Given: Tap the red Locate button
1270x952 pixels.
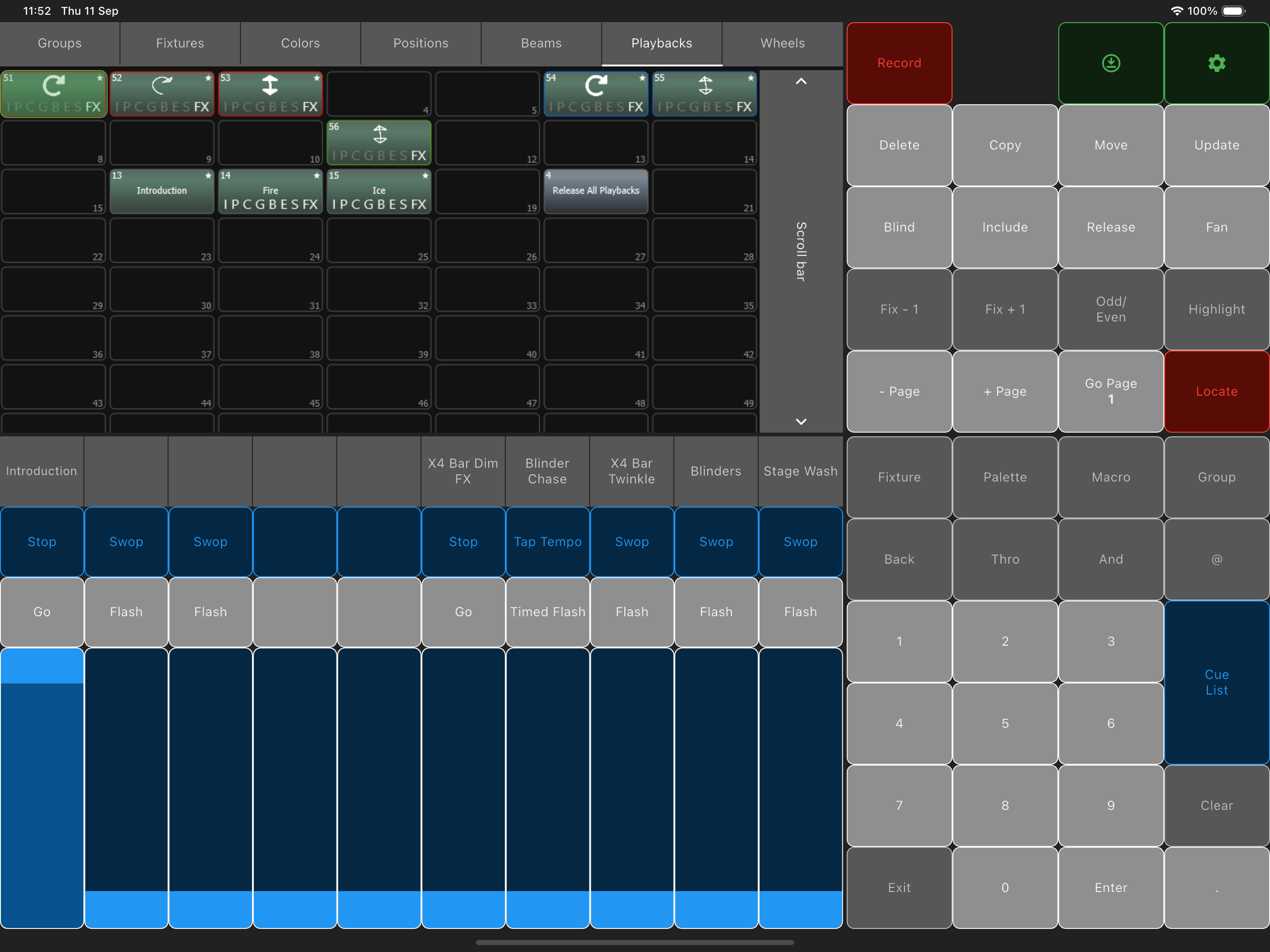Looking at the screenshot, I should [x=1216, y=391].
